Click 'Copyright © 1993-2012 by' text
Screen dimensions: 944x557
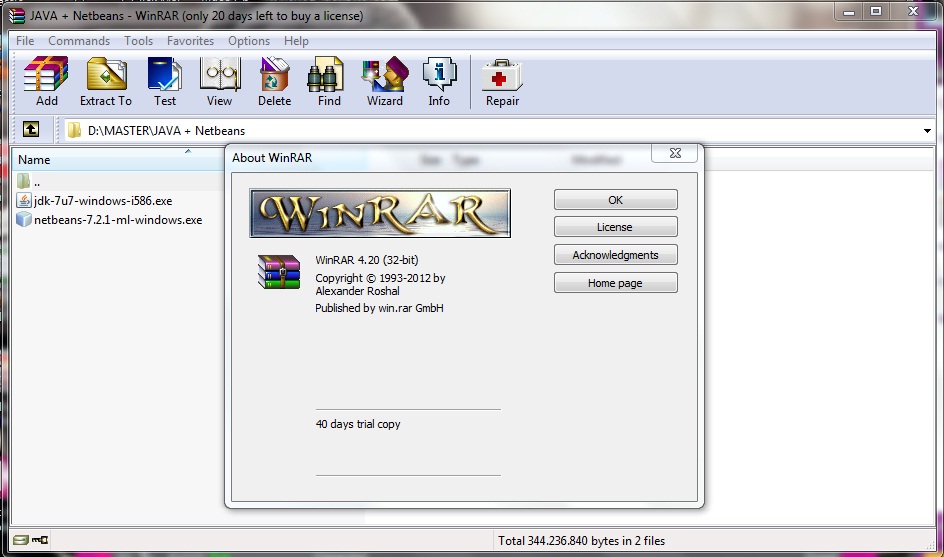(x=380, y=278)
